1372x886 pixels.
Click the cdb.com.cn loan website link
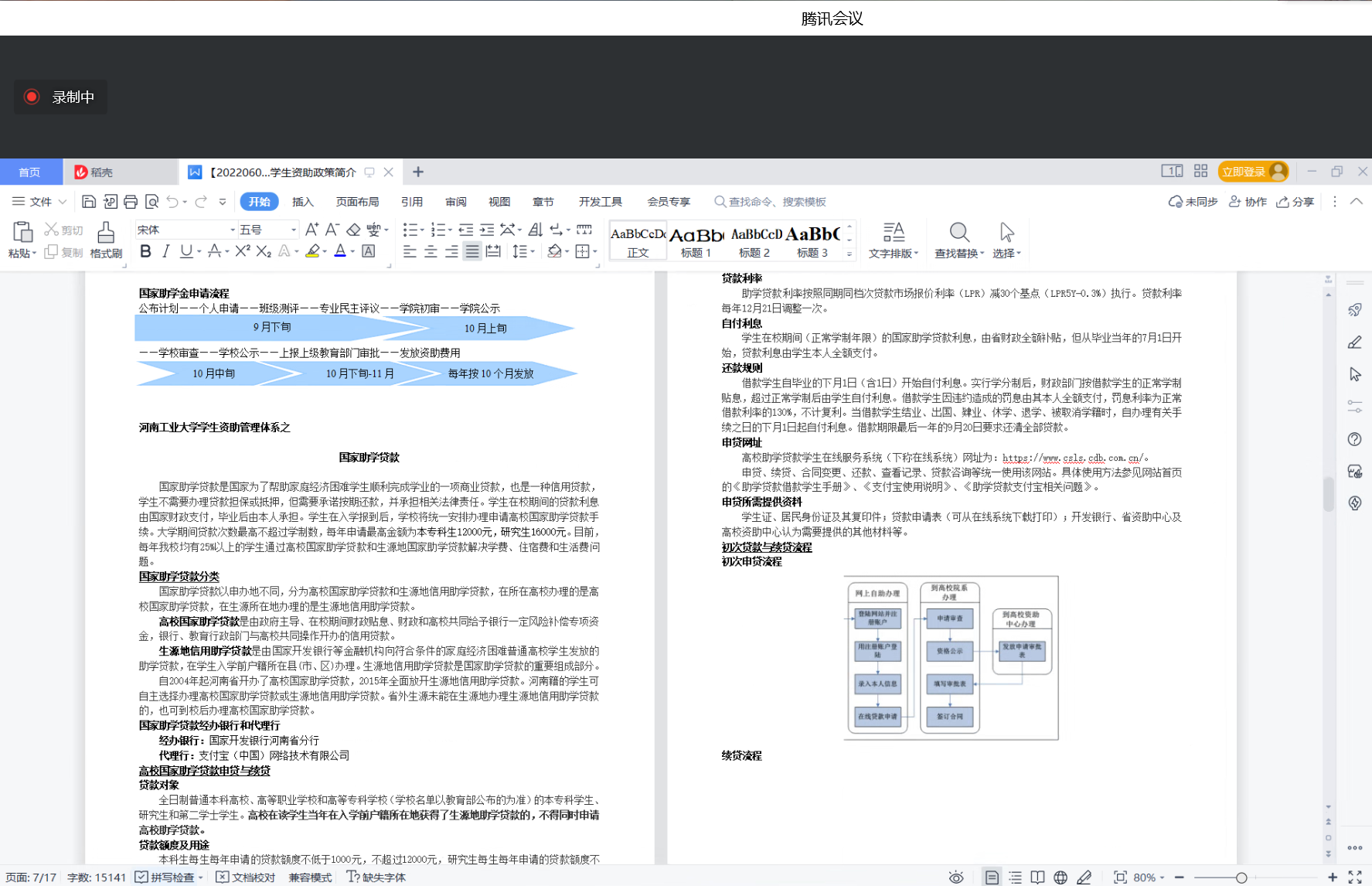click(x=1073, y=458)
